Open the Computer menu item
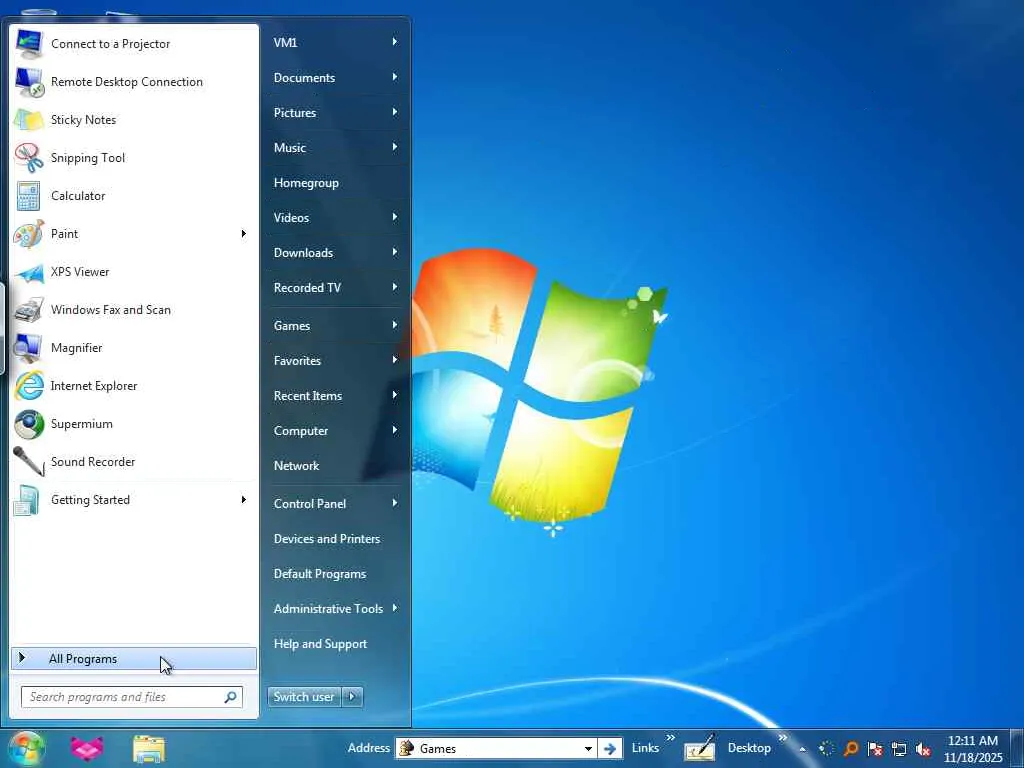1024x768 pixels. point(336,431)
